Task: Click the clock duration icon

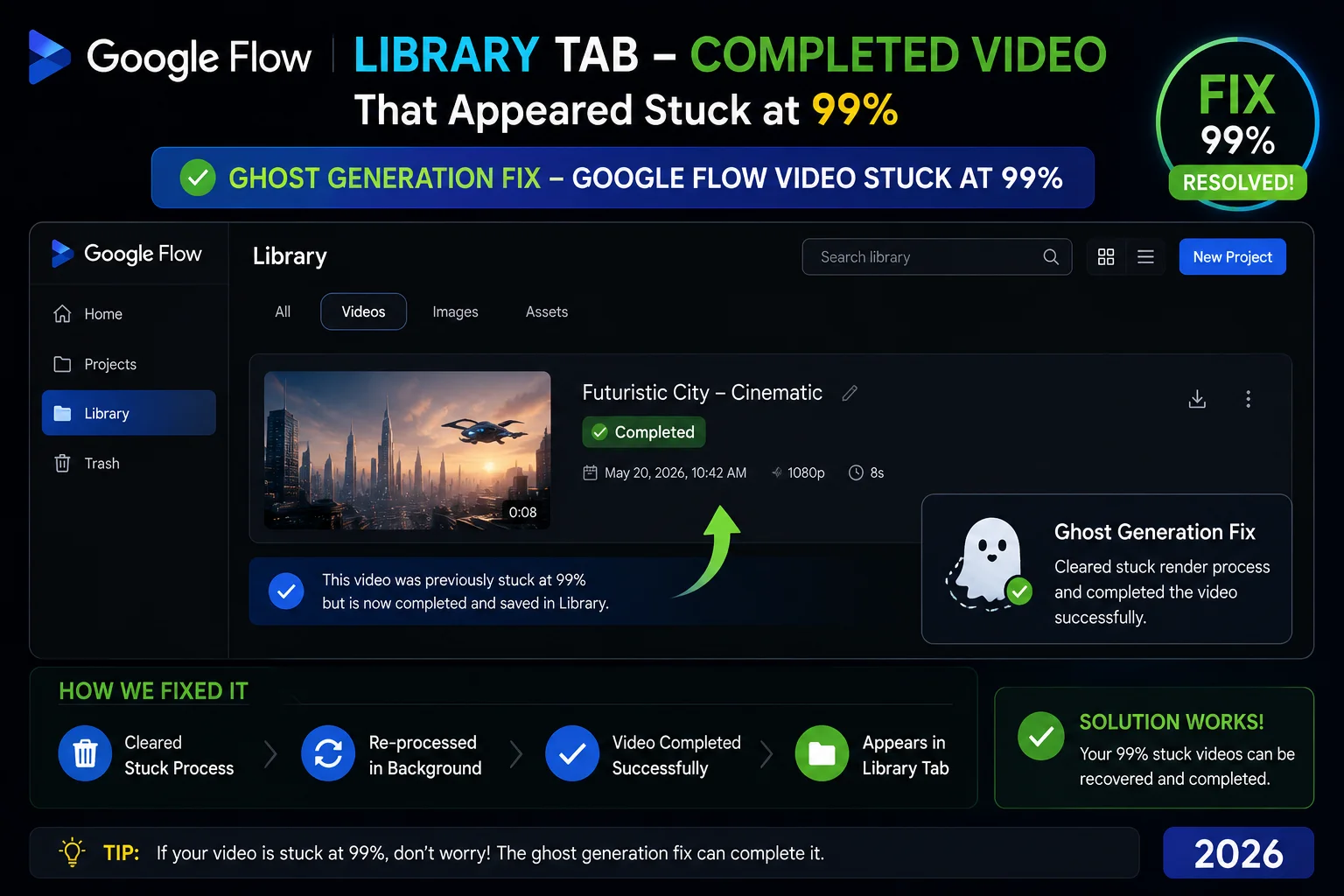Action: click(856, 472)
